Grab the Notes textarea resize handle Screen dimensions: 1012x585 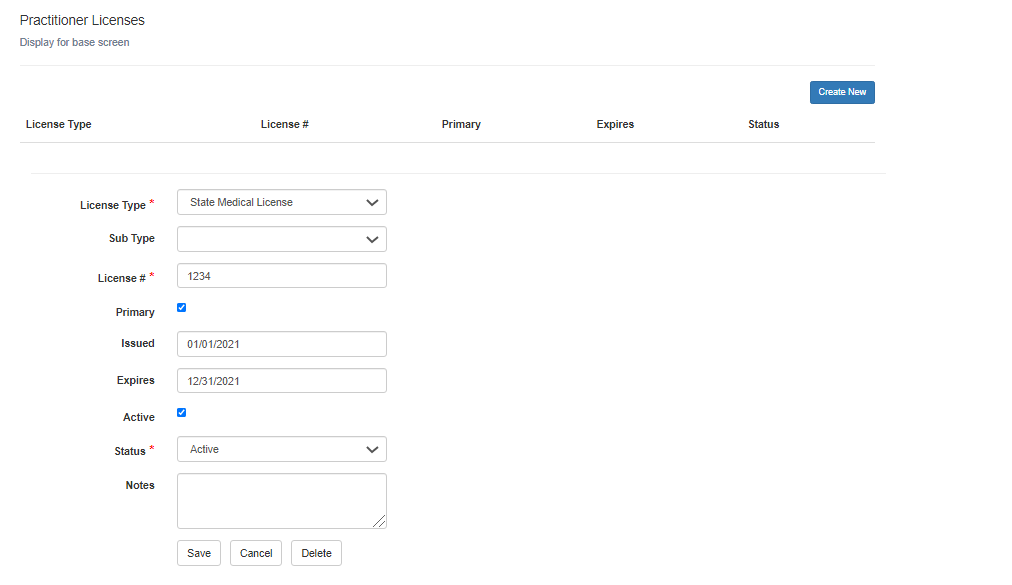[x=380, y=522]
